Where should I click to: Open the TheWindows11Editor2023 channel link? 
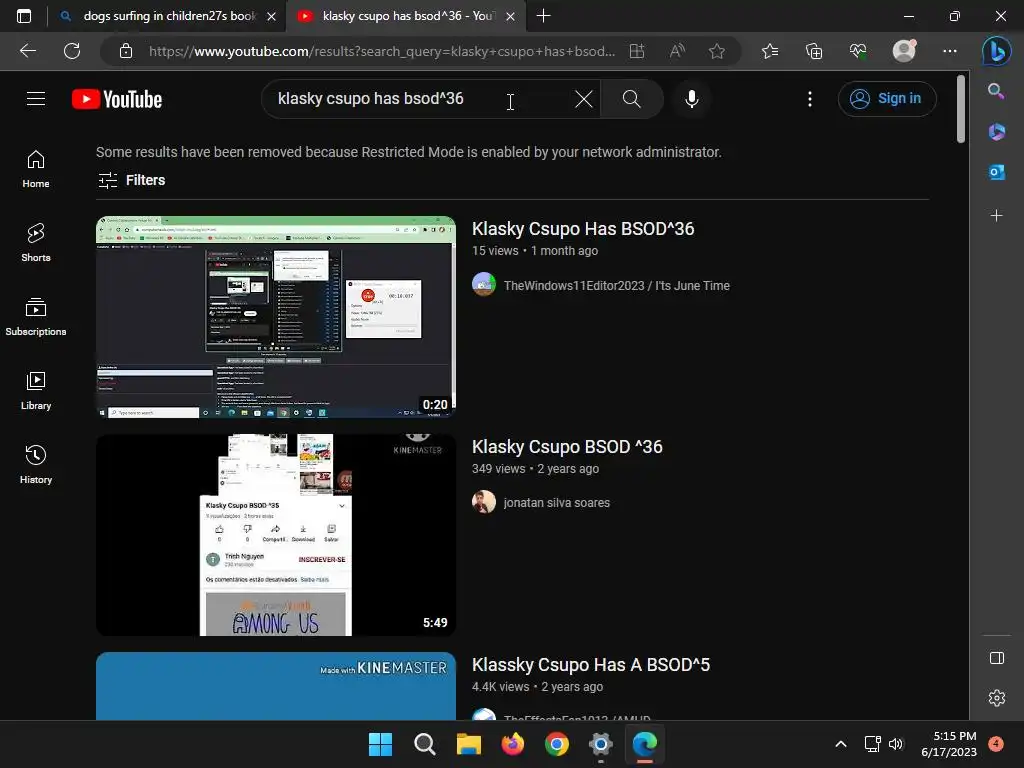[x=616, y=285]
